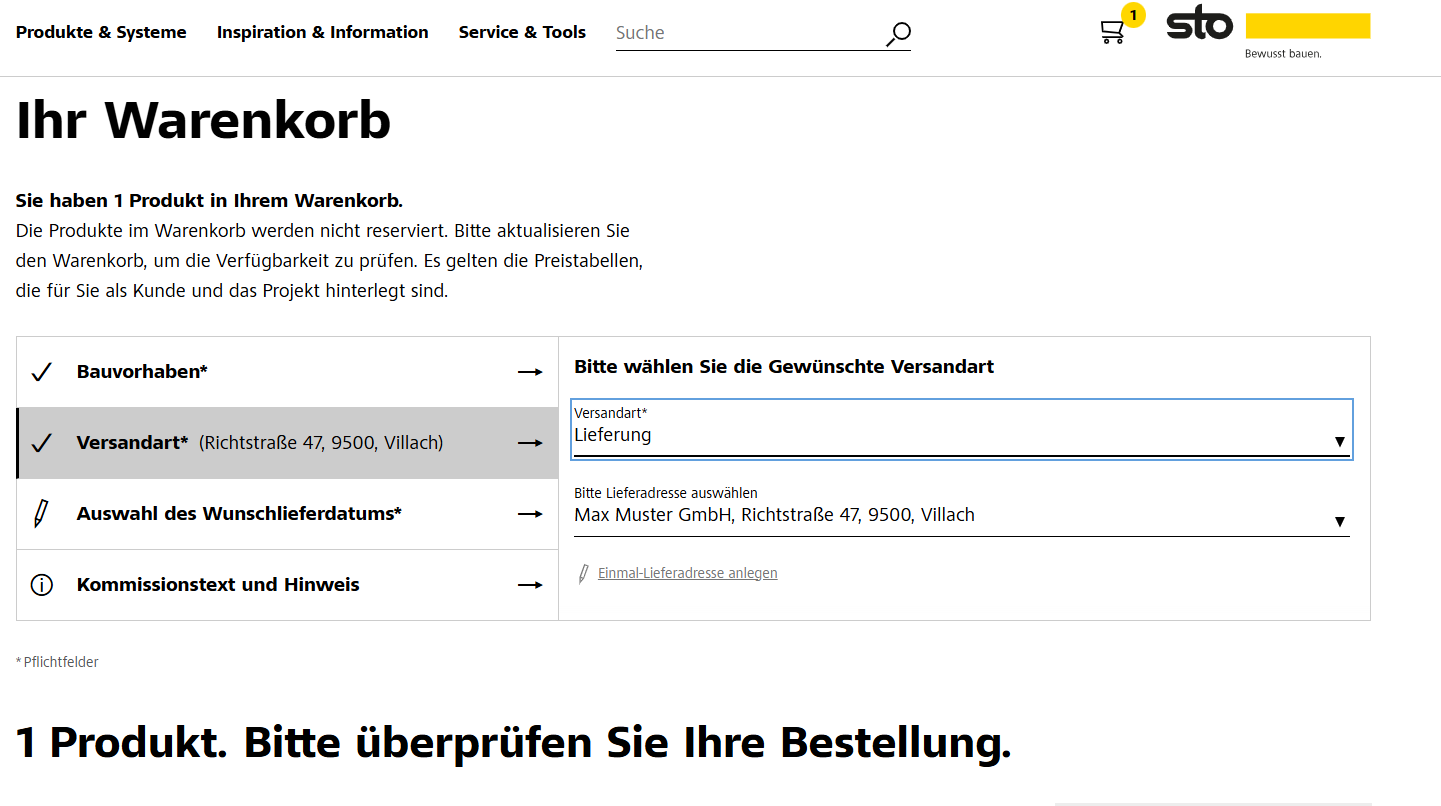This screenshot has height=806, width=1441.
Task: Open the shopping cart icon
Action: pyautogui.click(x=1112, y=33)
